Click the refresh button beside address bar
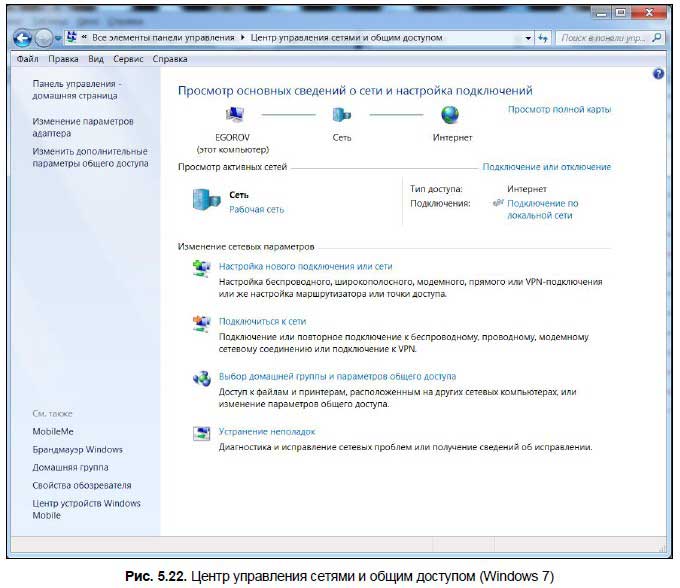 (543, 38)
